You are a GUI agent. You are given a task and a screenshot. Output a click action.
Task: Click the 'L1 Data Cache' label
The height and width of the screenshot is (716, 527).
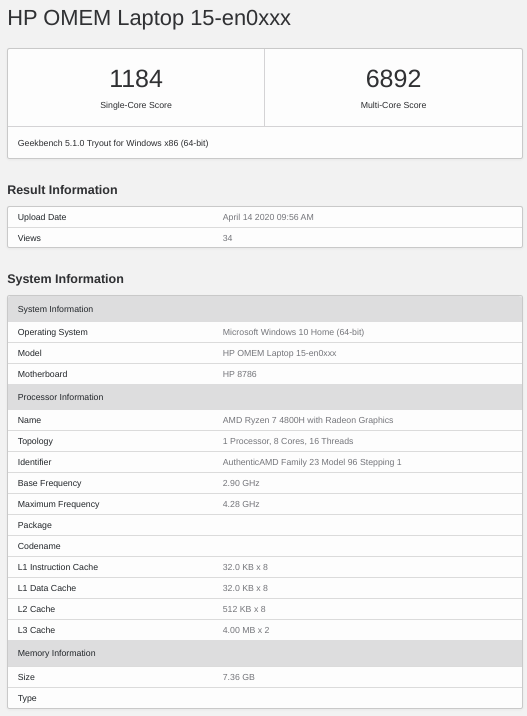click(x=47, y=588)
